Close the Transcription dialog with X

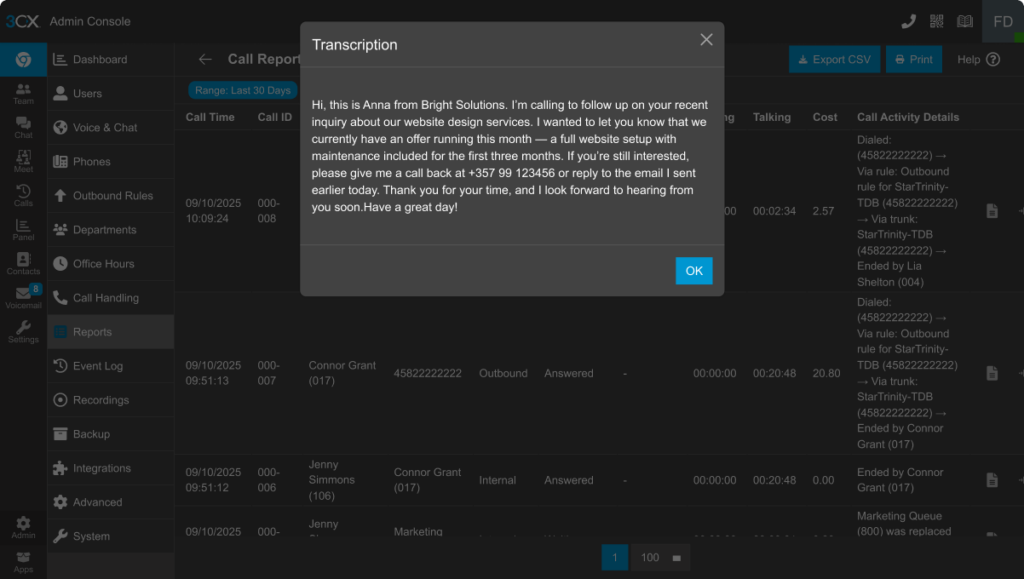(x=706, y=40)
